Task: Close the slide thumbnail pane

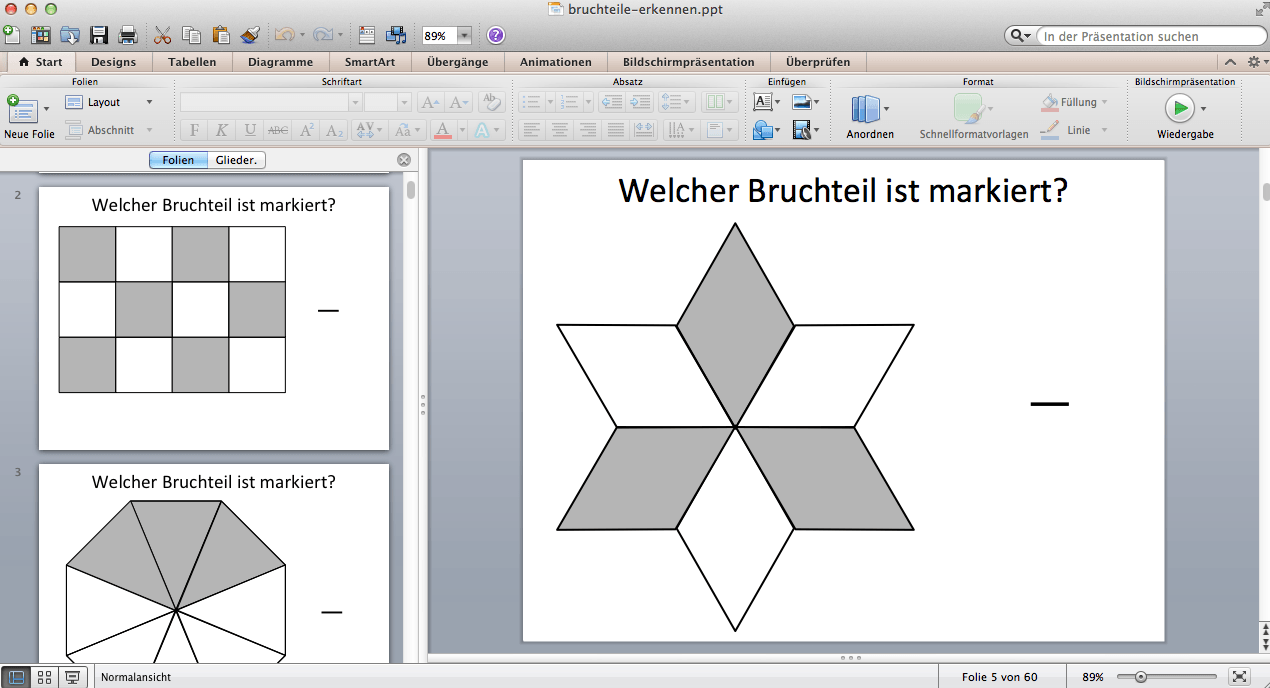Action: (404, 160)
